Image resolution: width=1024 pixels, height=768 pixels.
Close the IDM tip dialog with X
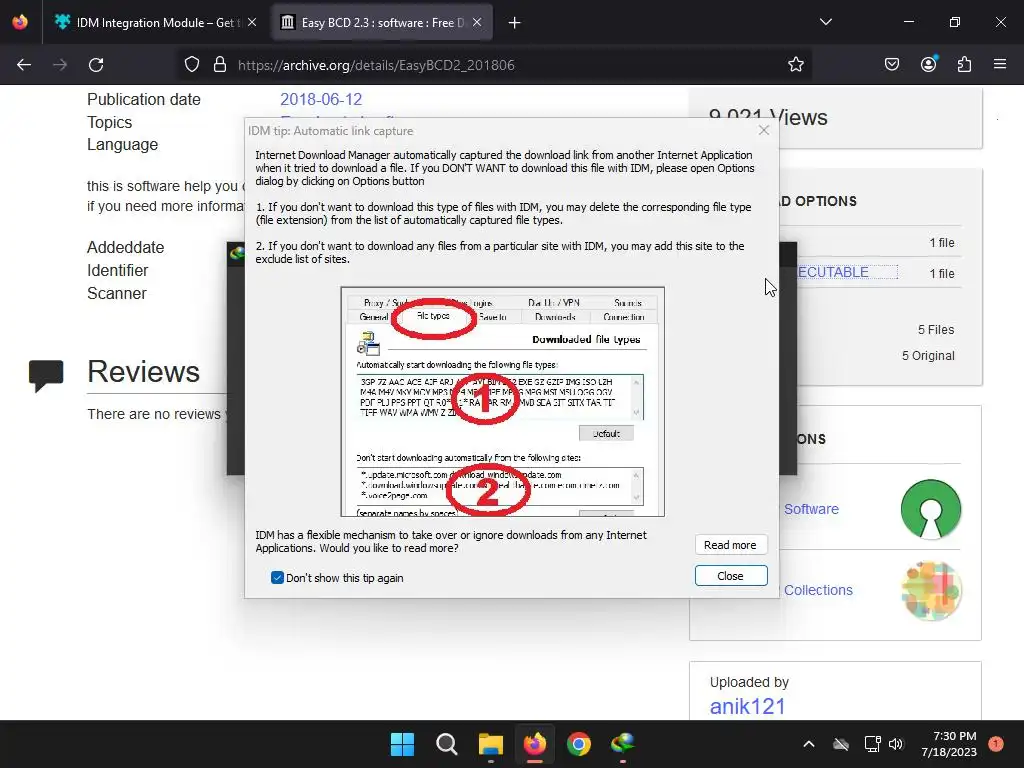tap(763, 131)
